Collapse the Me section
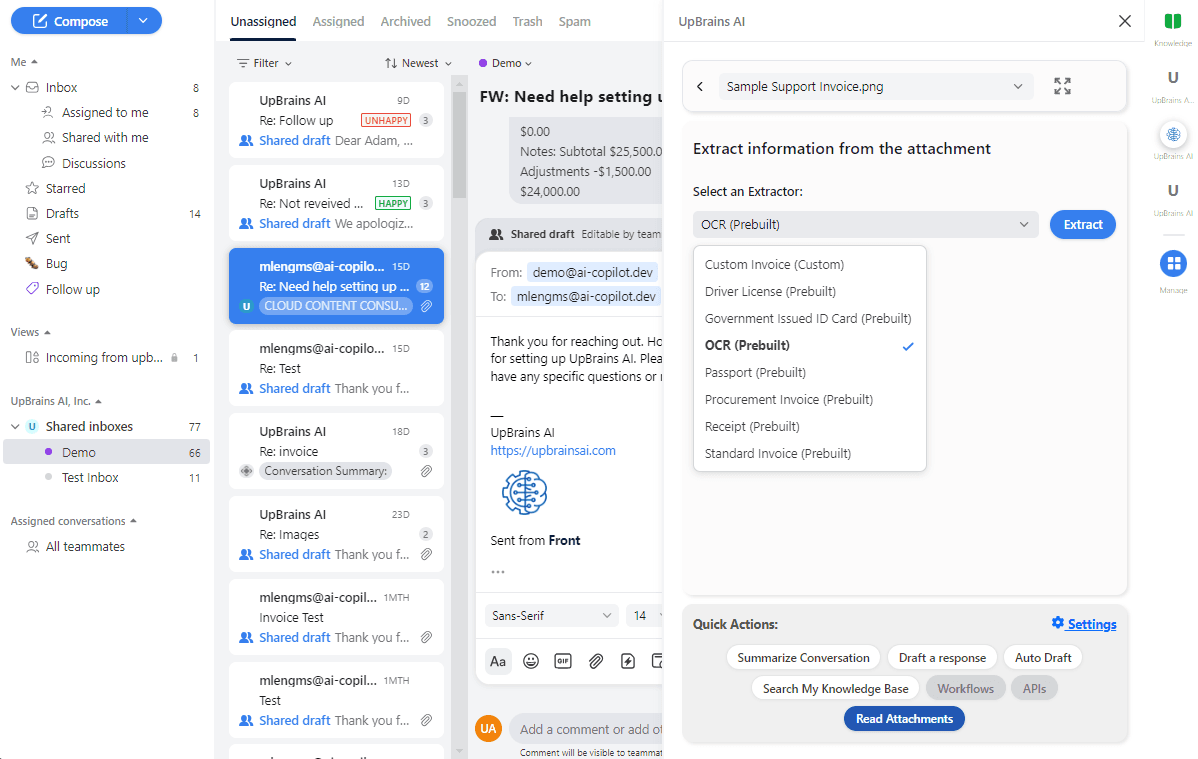The image size is (1198, 759). pos(24,62)
